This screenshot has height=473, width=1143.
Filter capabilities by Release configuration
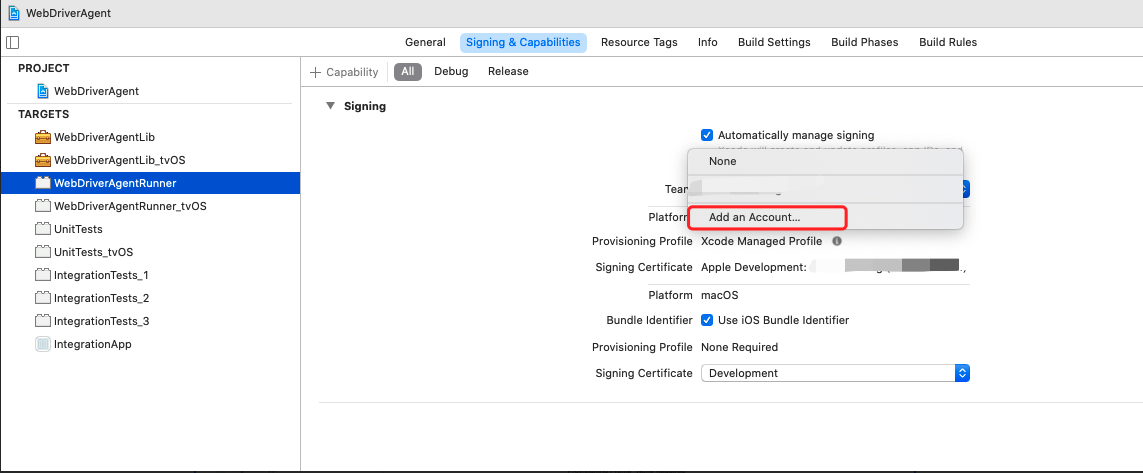[508, 72]
